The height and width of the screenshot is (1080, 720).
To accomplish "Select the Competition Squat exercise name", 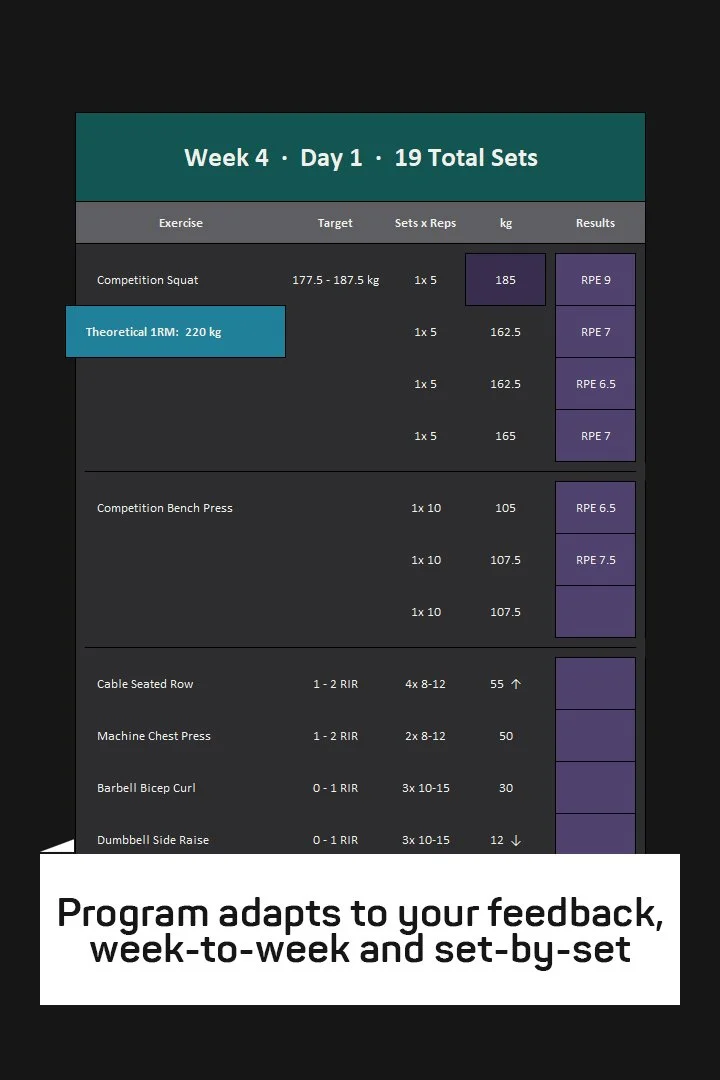I will (147, 280).
